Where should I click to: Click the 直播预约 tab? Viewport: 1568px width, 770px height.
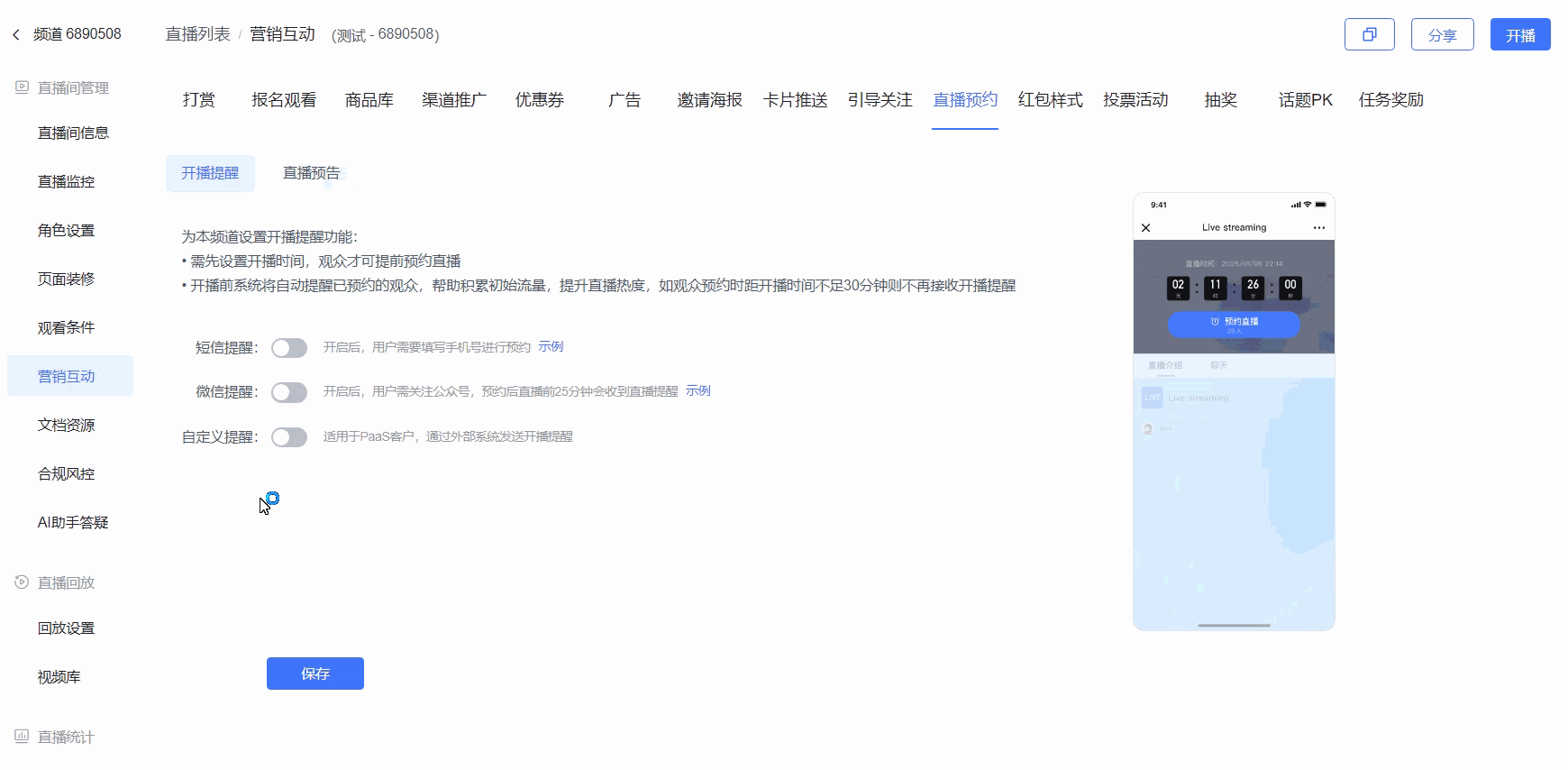(x=965, y=100)
